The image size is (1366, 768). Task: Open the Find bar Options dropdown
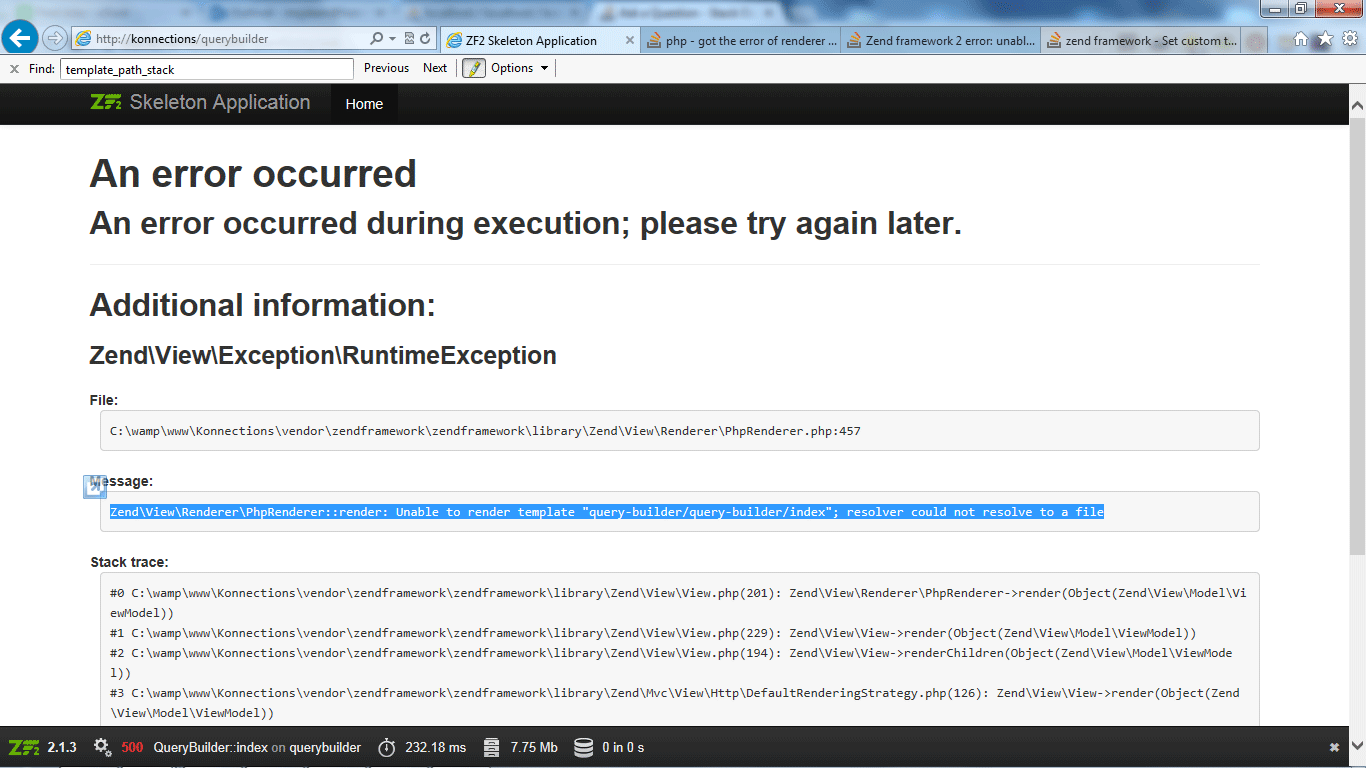[520, 68]
